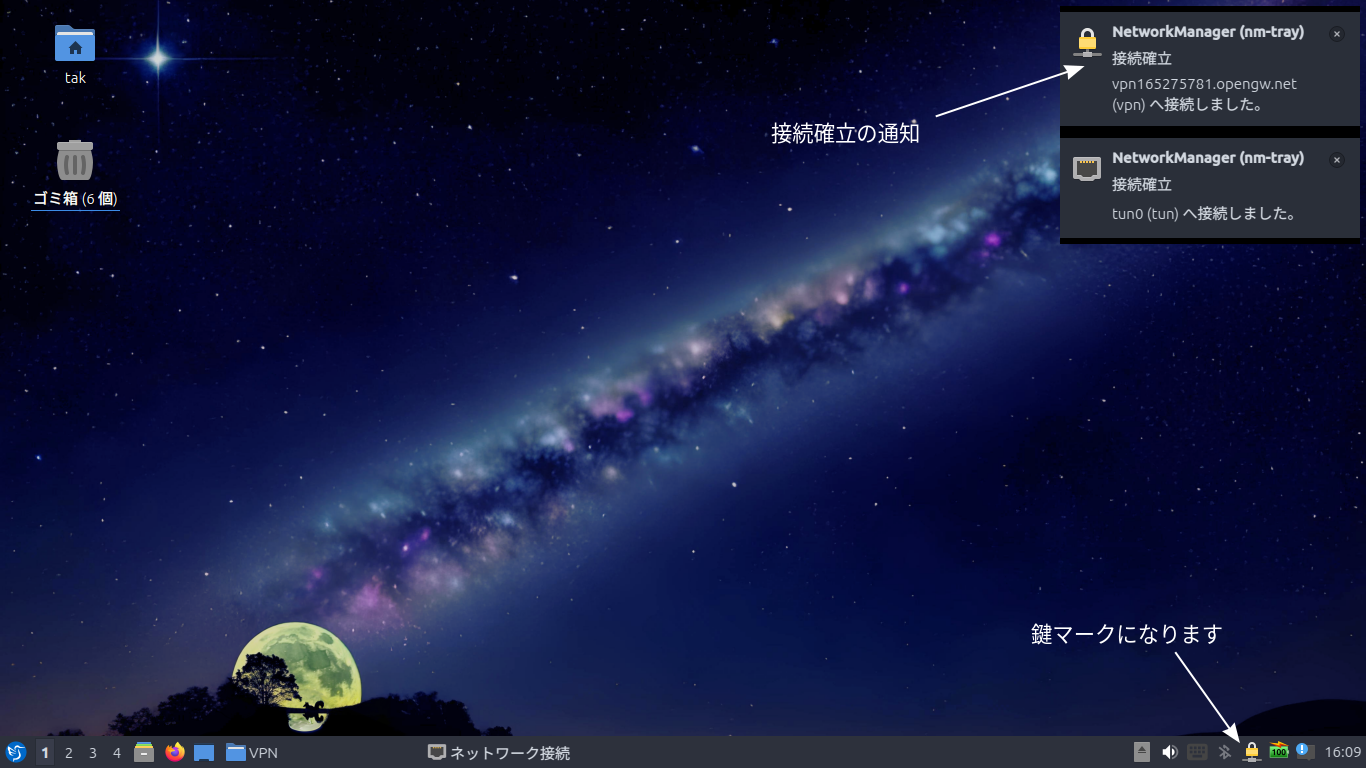Dismiss the tun0 connection notification
This screenshot has width=1366, height=768.
(x=1337, y=160)
